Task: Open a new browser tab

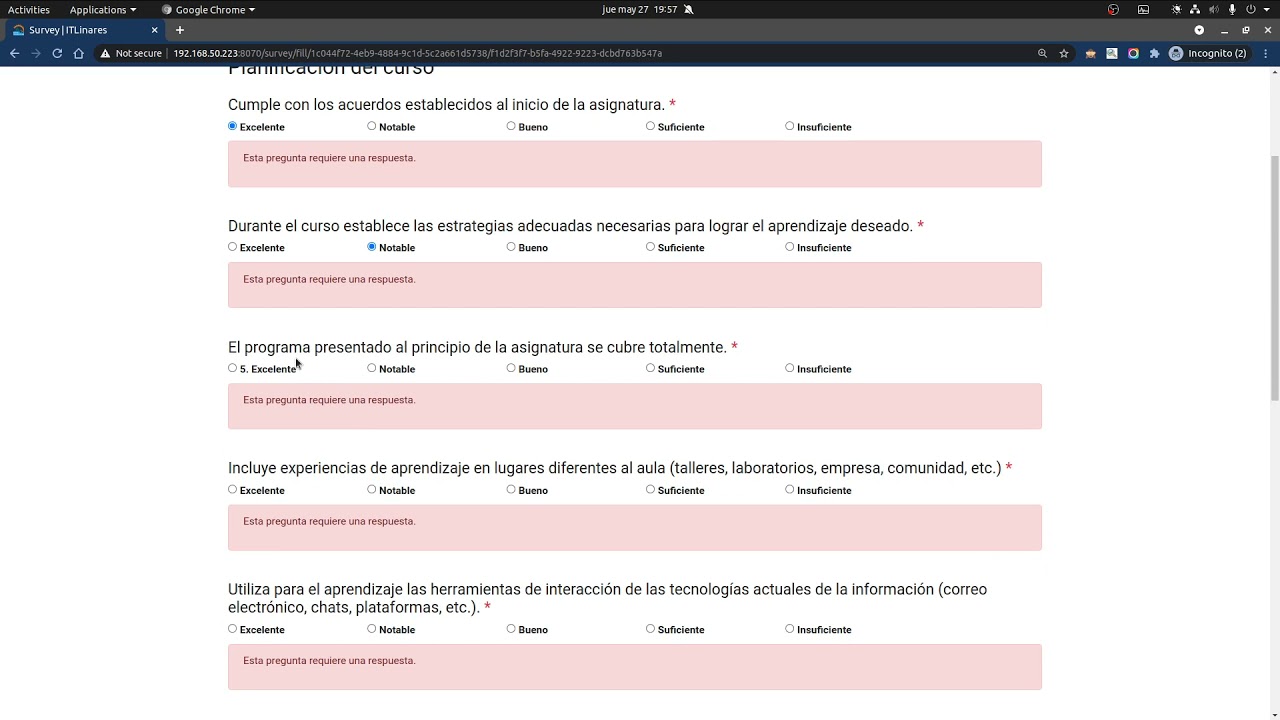Action: [x=180, y=30]
